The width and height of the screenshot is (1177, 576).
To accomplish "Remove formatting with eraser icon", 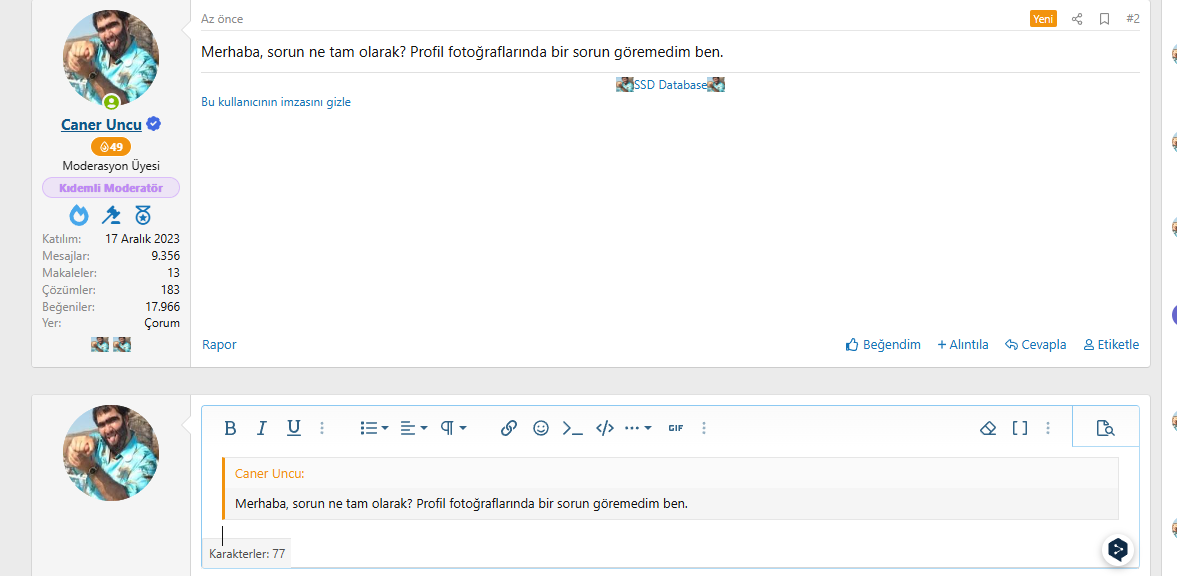I will tap(988, 428).
